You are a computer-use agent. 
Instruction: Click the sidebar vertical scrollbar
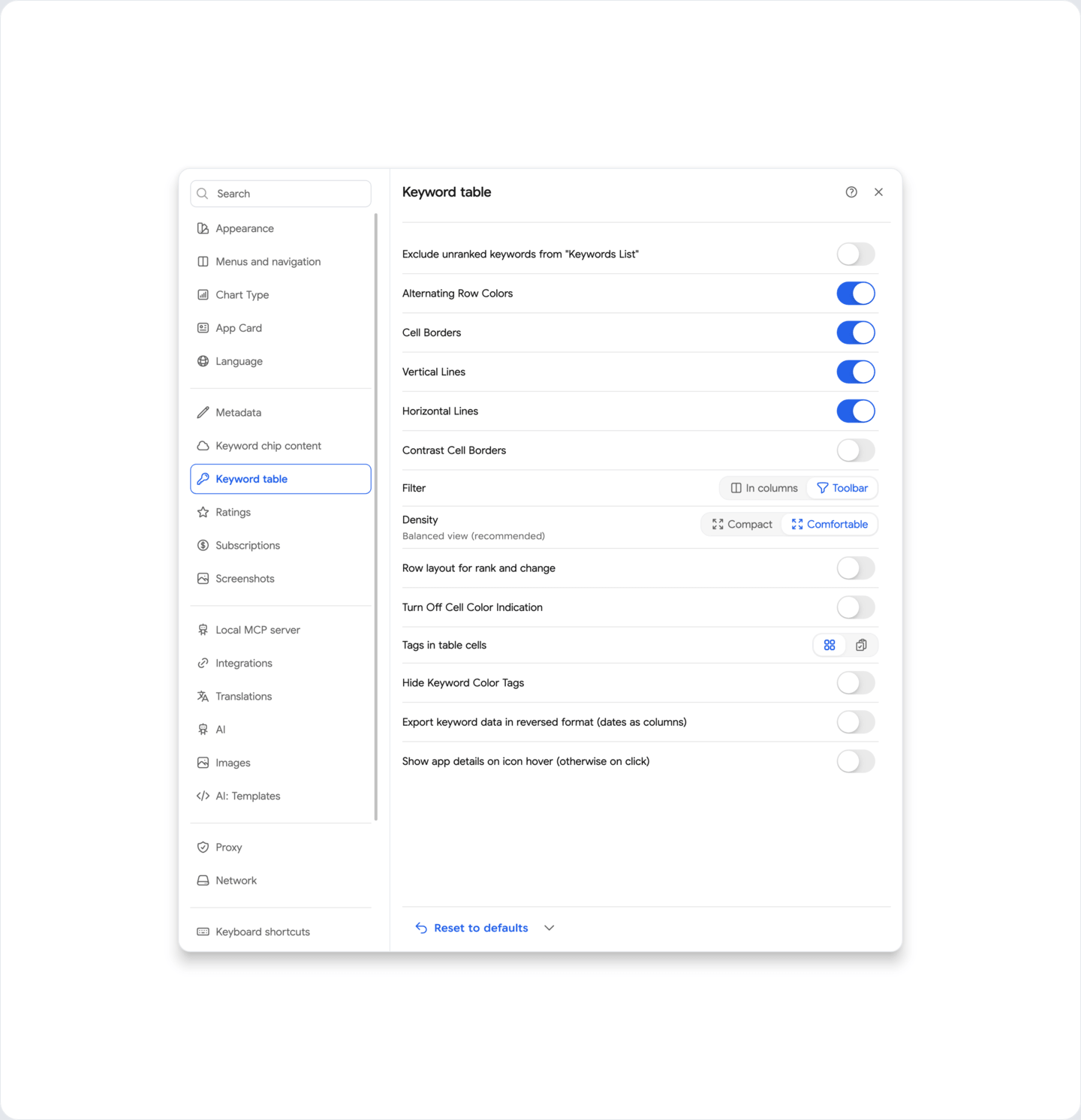375,517
